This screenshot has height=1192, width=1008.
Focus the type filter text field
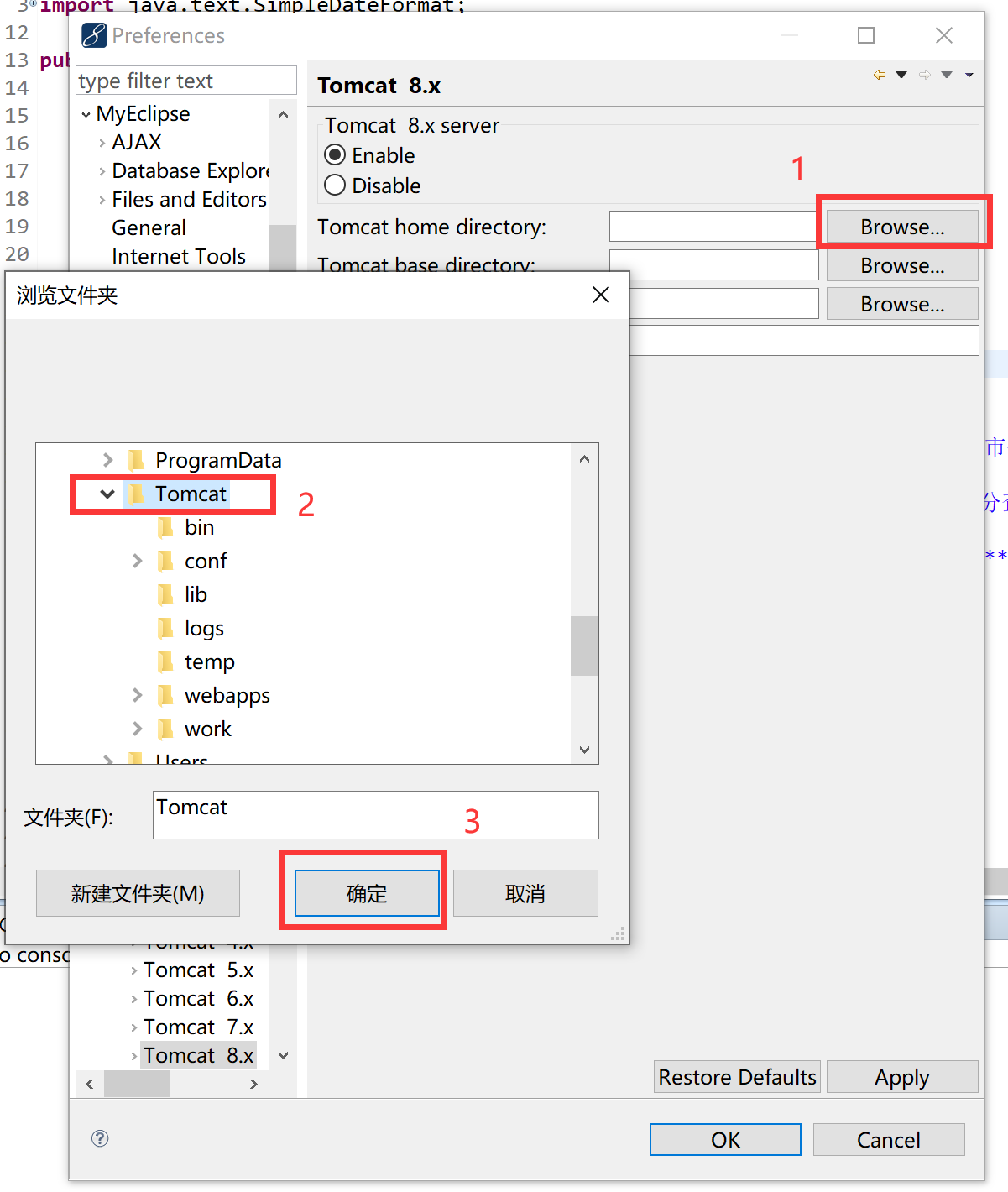click(x=186, y=81)
